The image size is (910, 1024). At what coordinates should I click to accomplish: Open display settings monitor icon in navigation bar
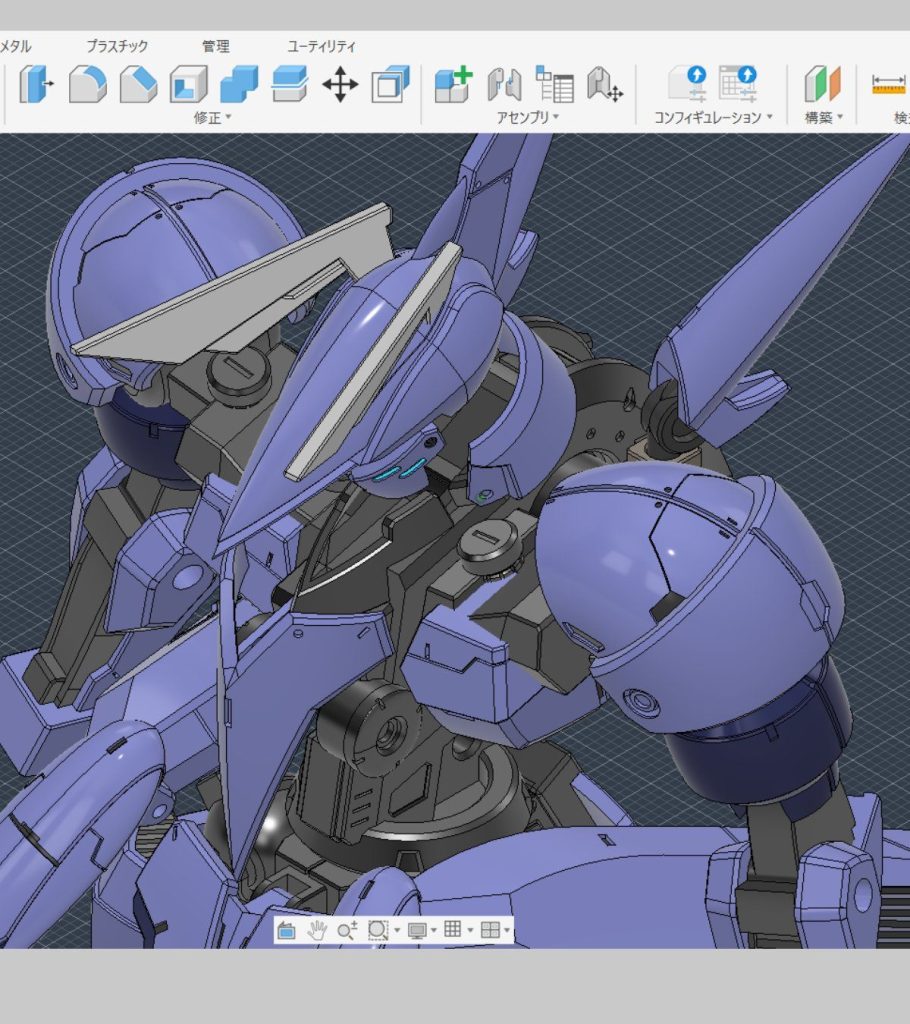point(417,930)
